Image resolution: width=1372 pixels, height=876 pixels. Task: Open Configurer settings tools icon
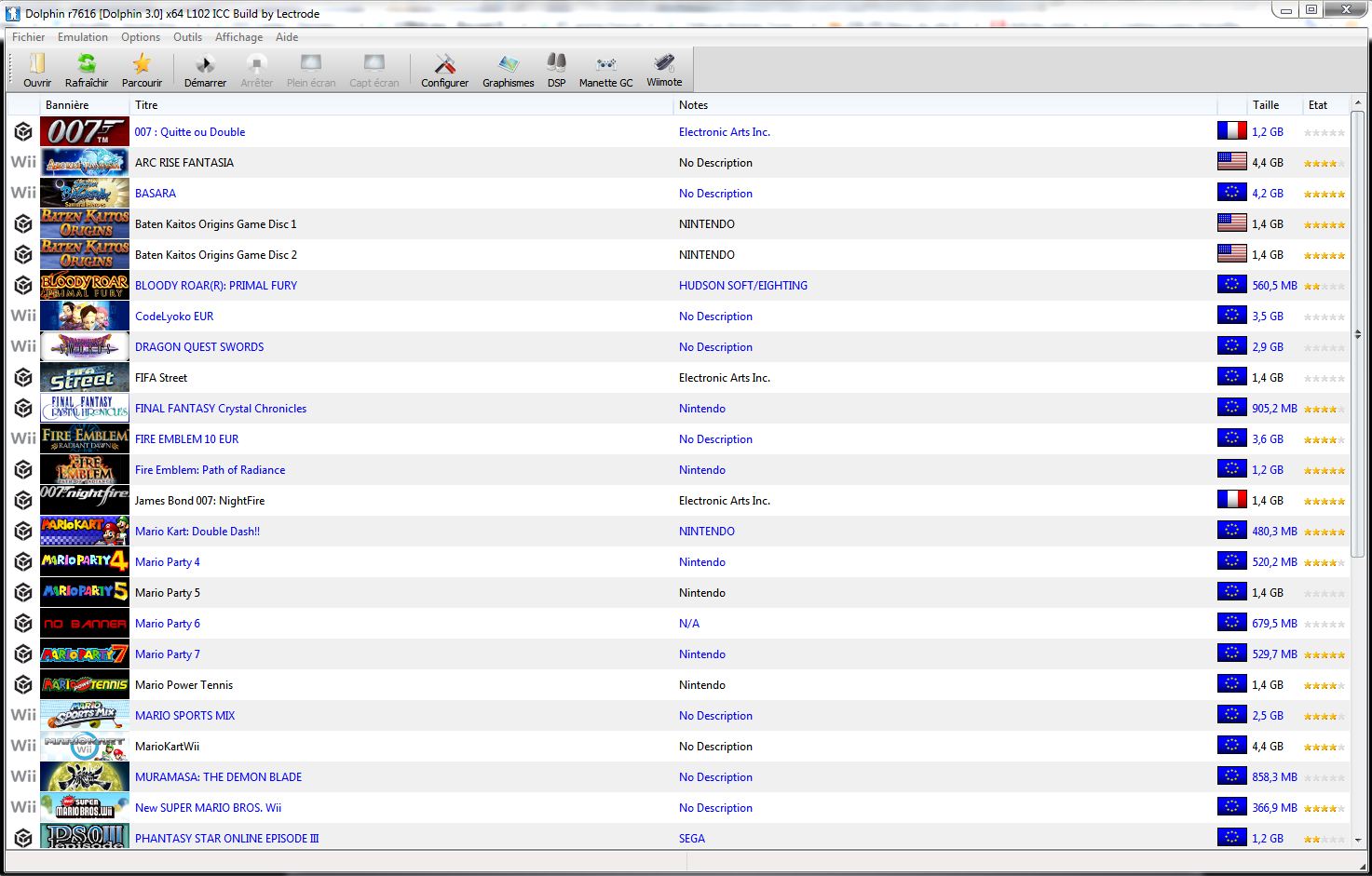point(444,63)
